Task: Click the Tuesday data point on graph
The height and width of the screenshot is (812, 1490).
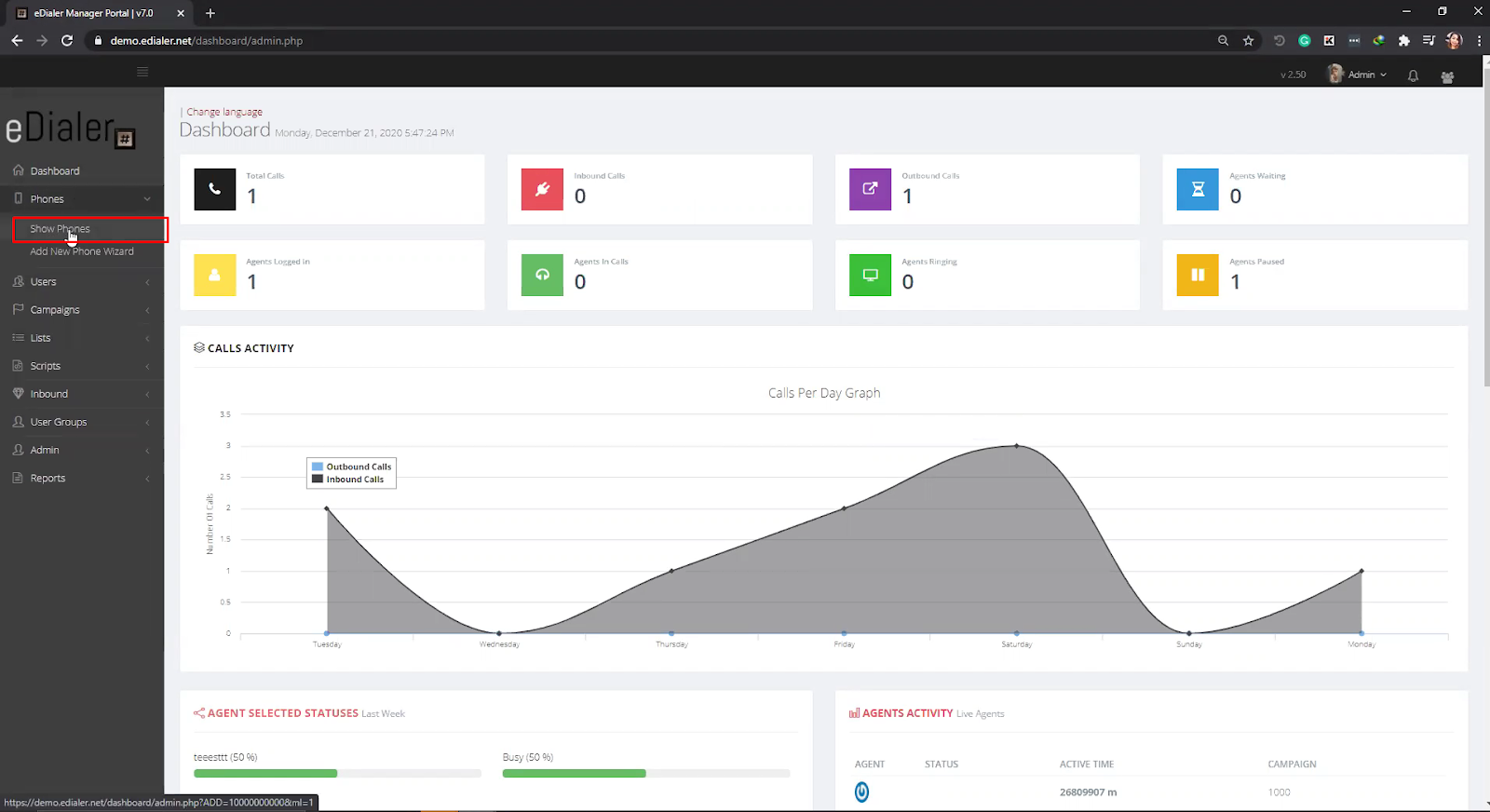Action: pyautogui.click(x=326, y=508)
